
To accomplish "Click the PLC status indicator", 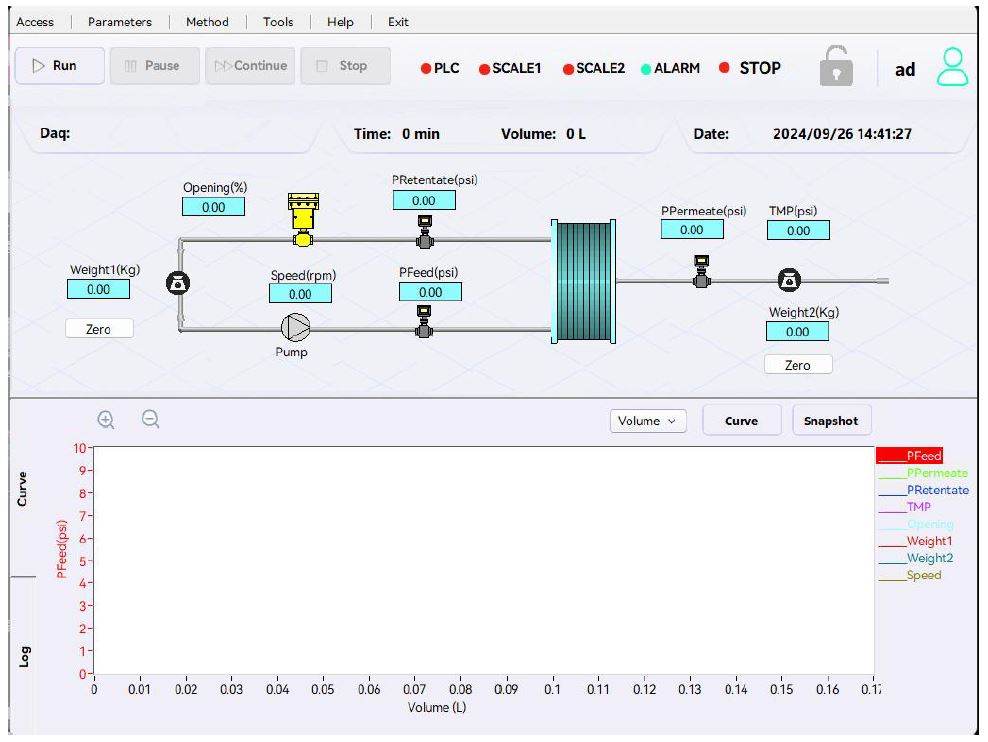I will click(x=440, y=68).
